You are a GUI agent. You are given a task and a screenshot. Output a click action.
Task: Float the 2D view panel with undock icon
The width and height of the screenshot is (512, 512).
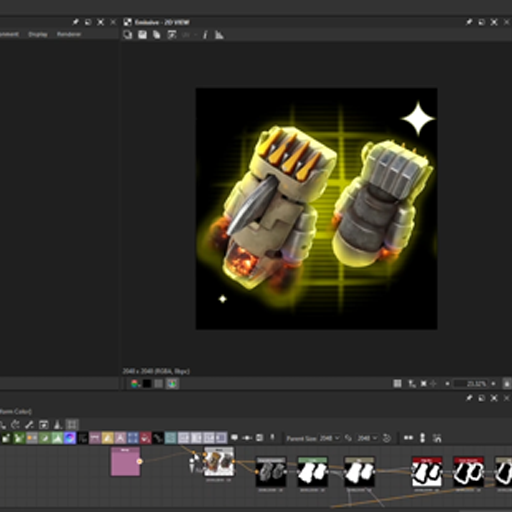pos(481,22)
